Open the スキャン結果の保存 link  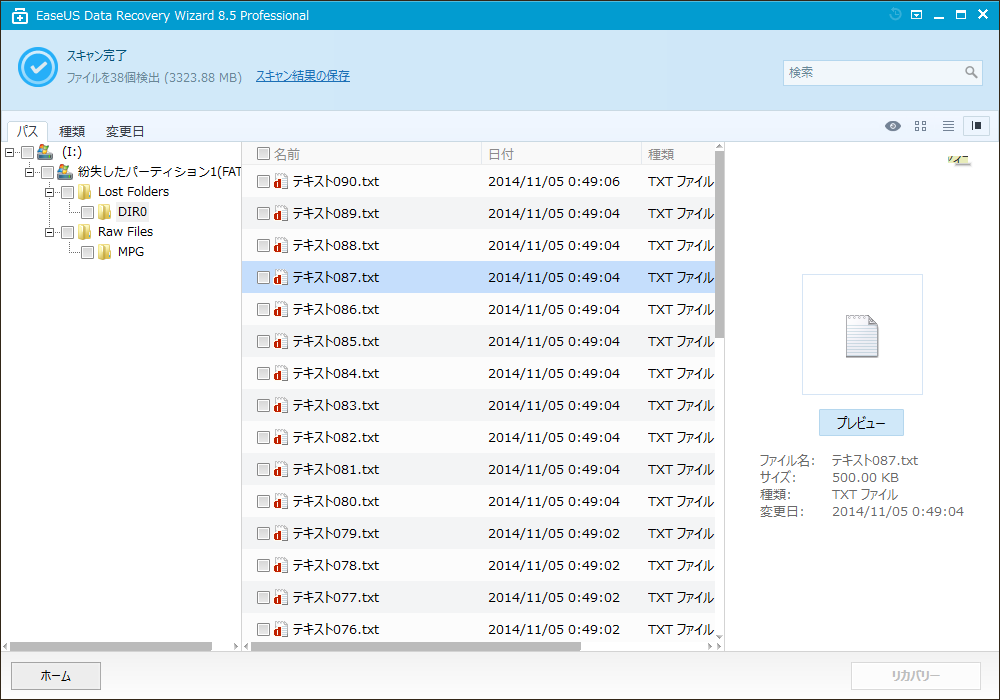pos(303,77)
